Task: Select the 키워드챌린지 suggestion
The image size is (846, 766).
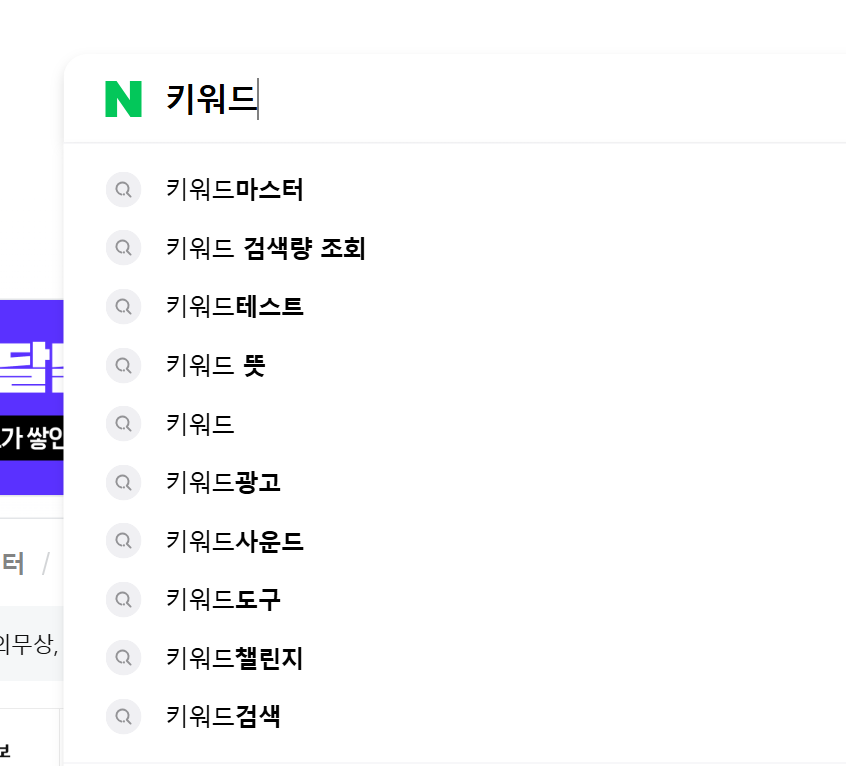Action: tap(236, 658)
